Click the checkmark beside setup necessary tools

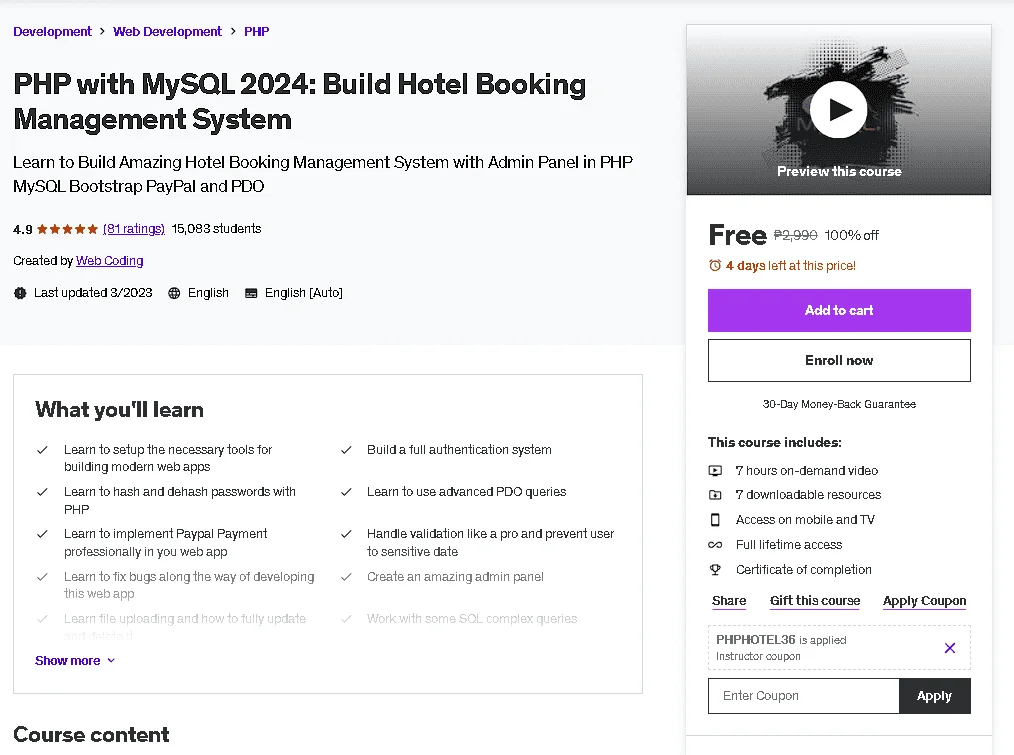(x=42, y=450)
